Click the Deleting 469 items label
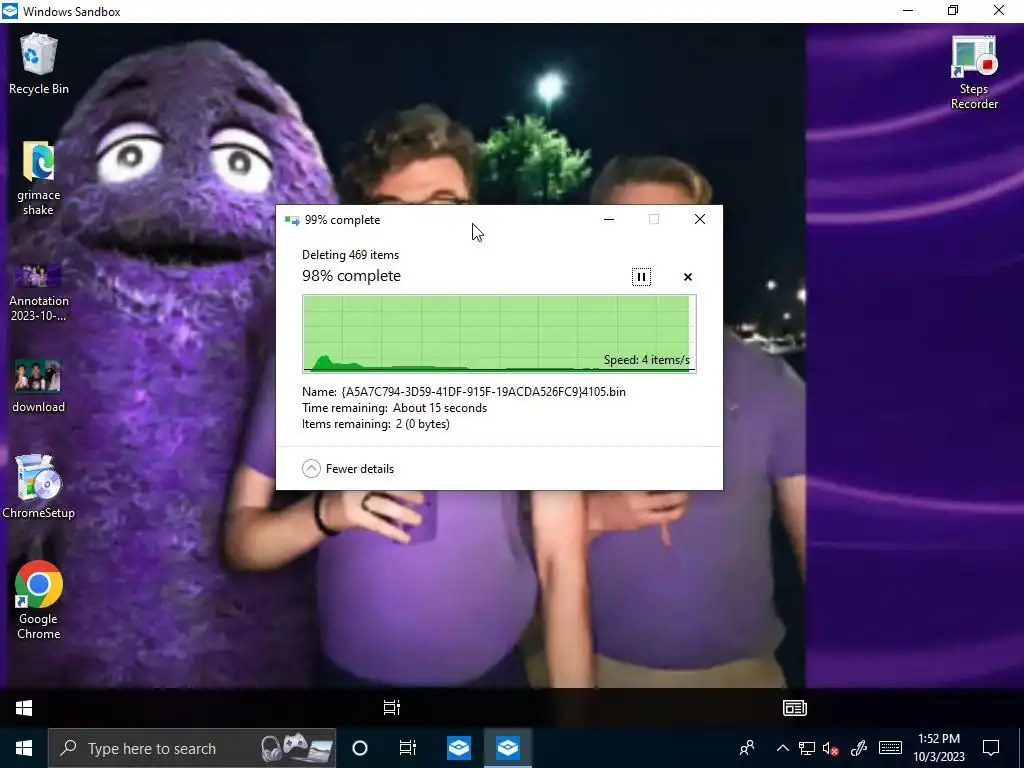This screenshot has width=1024, height=768. pyautogui.click(x=350, y=255)
